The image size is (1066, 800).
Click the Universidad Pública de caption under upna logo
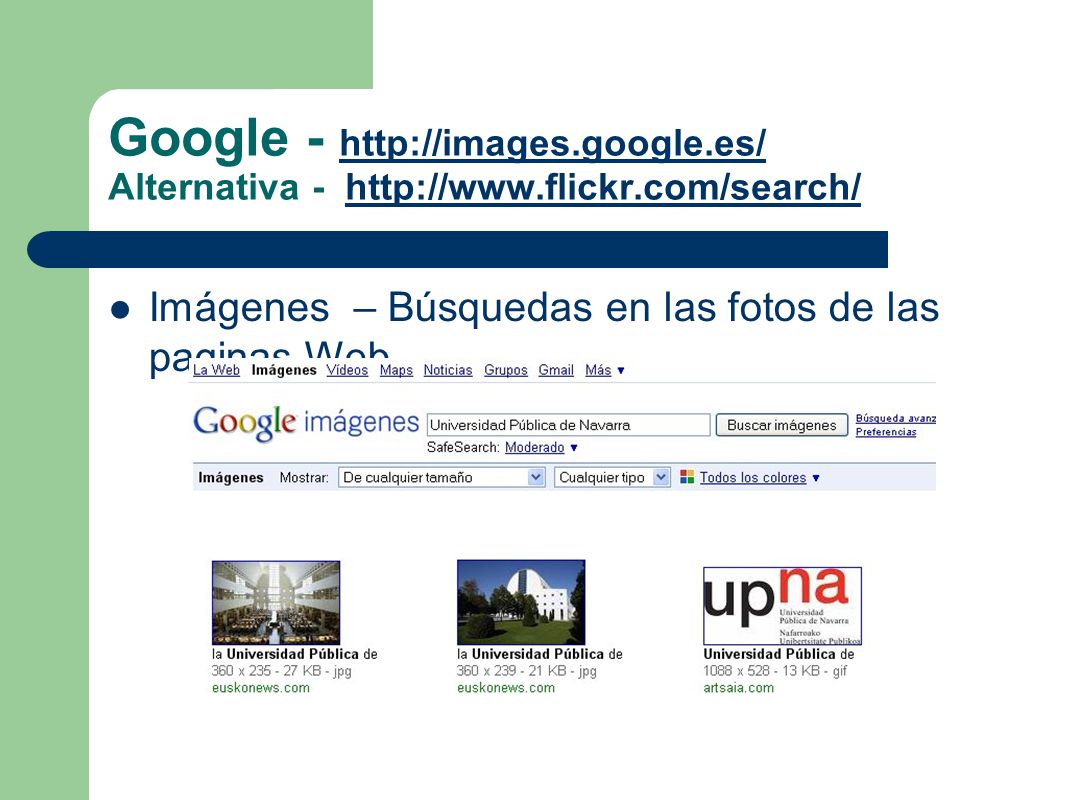click(x=778, y=654)
